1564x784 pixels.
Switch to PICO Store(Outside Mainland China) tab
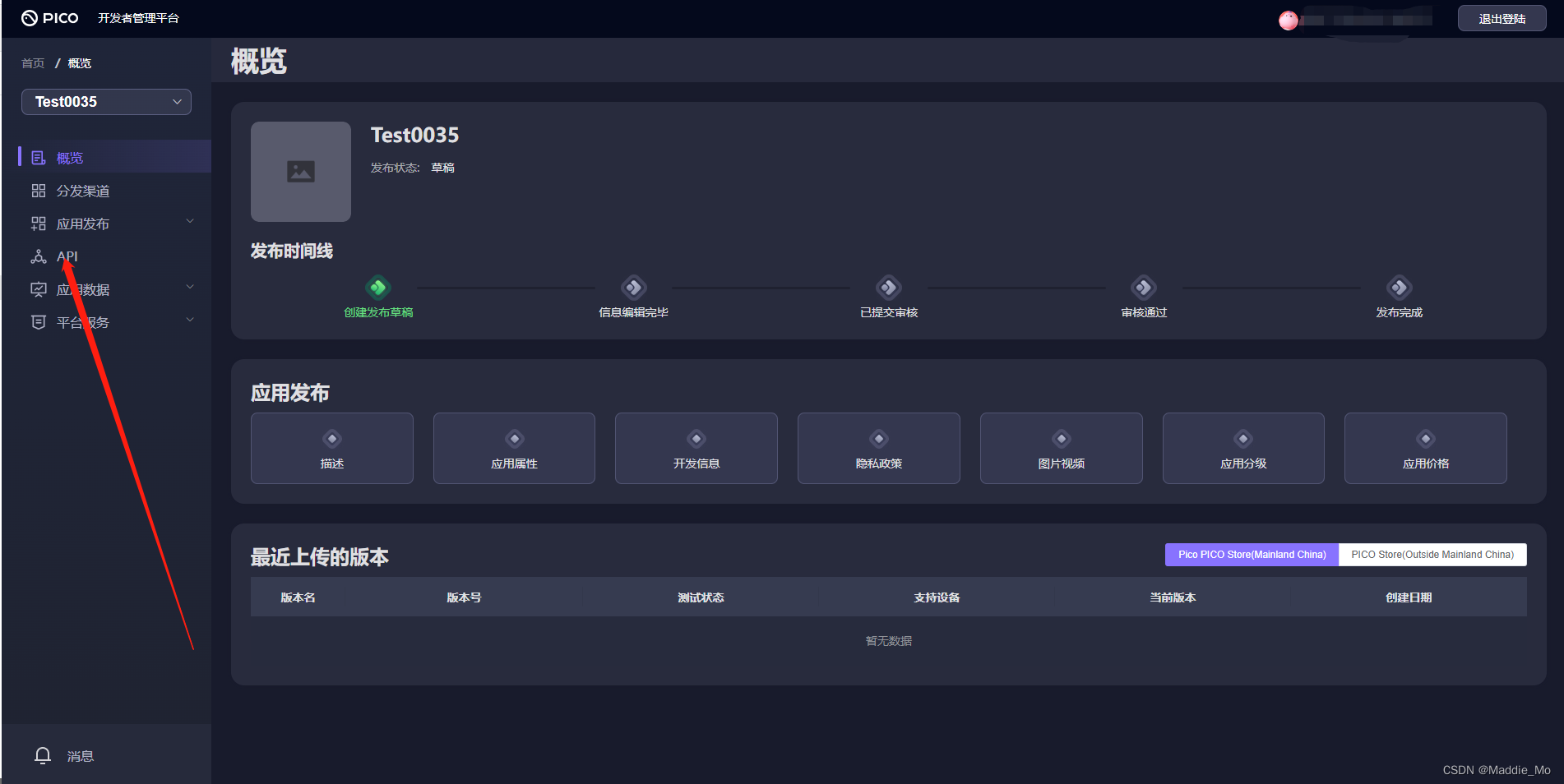[x=1432, y=555]
